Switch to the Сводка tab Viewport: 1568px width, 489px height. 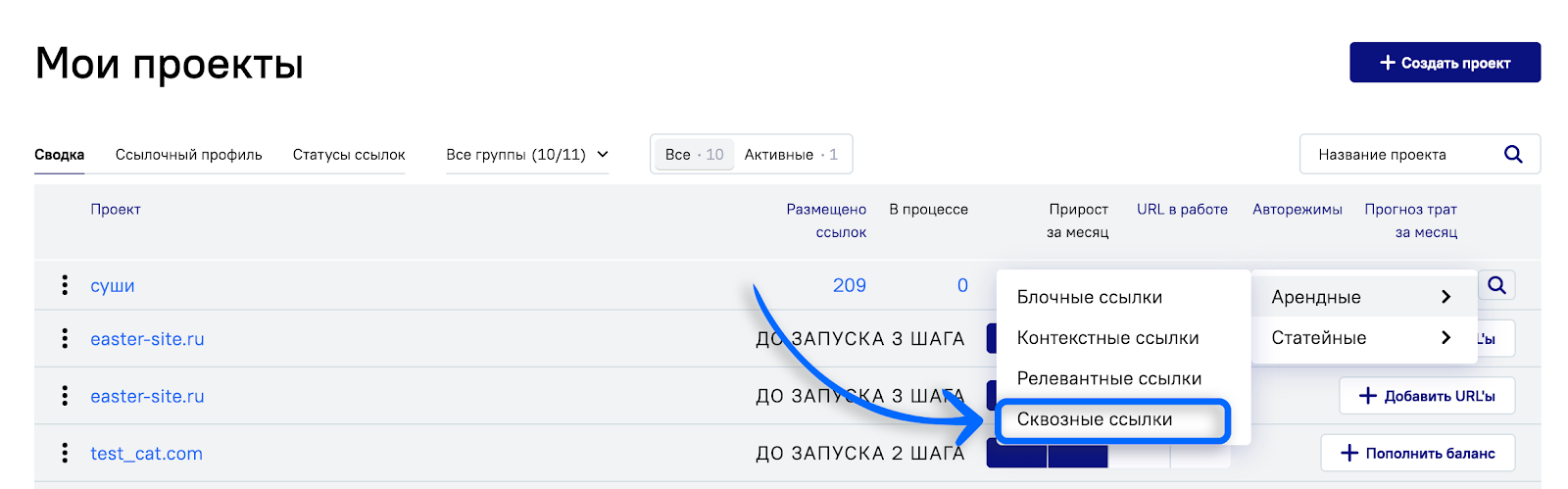[59, 155]
